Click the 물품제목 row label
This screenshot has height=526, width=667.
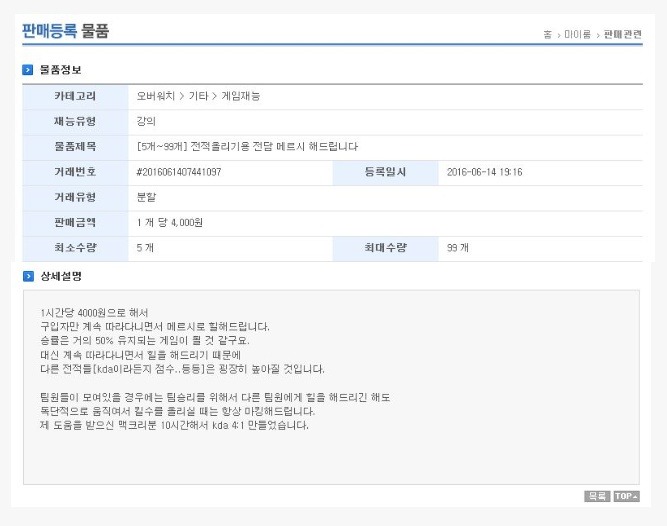[x=75, y=147]
